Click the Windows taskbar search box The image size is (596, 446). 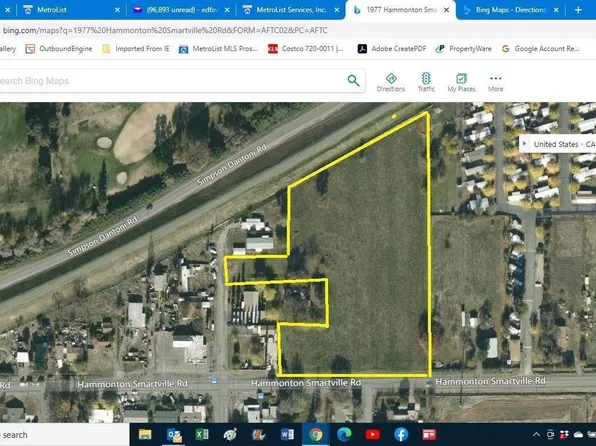point(64,435)
